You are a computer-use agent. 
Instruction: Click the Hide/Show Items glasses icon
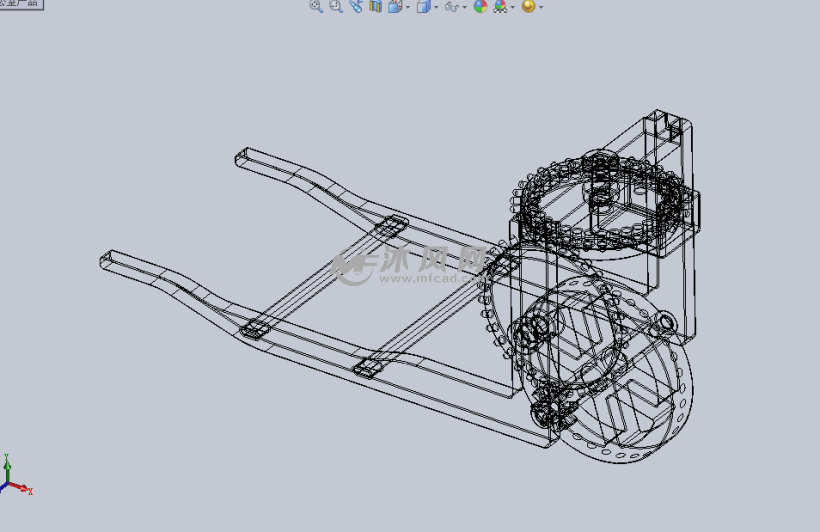point(451,6)
